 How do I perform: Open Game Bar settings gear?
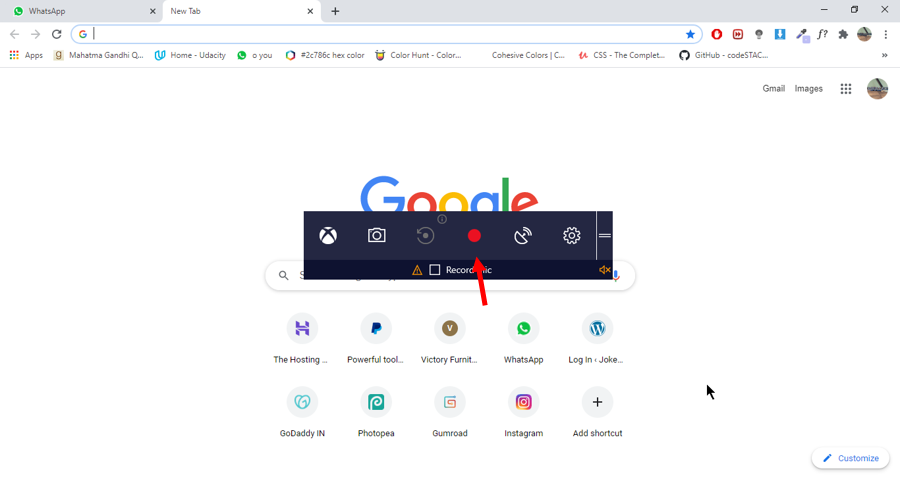[572, 235]
